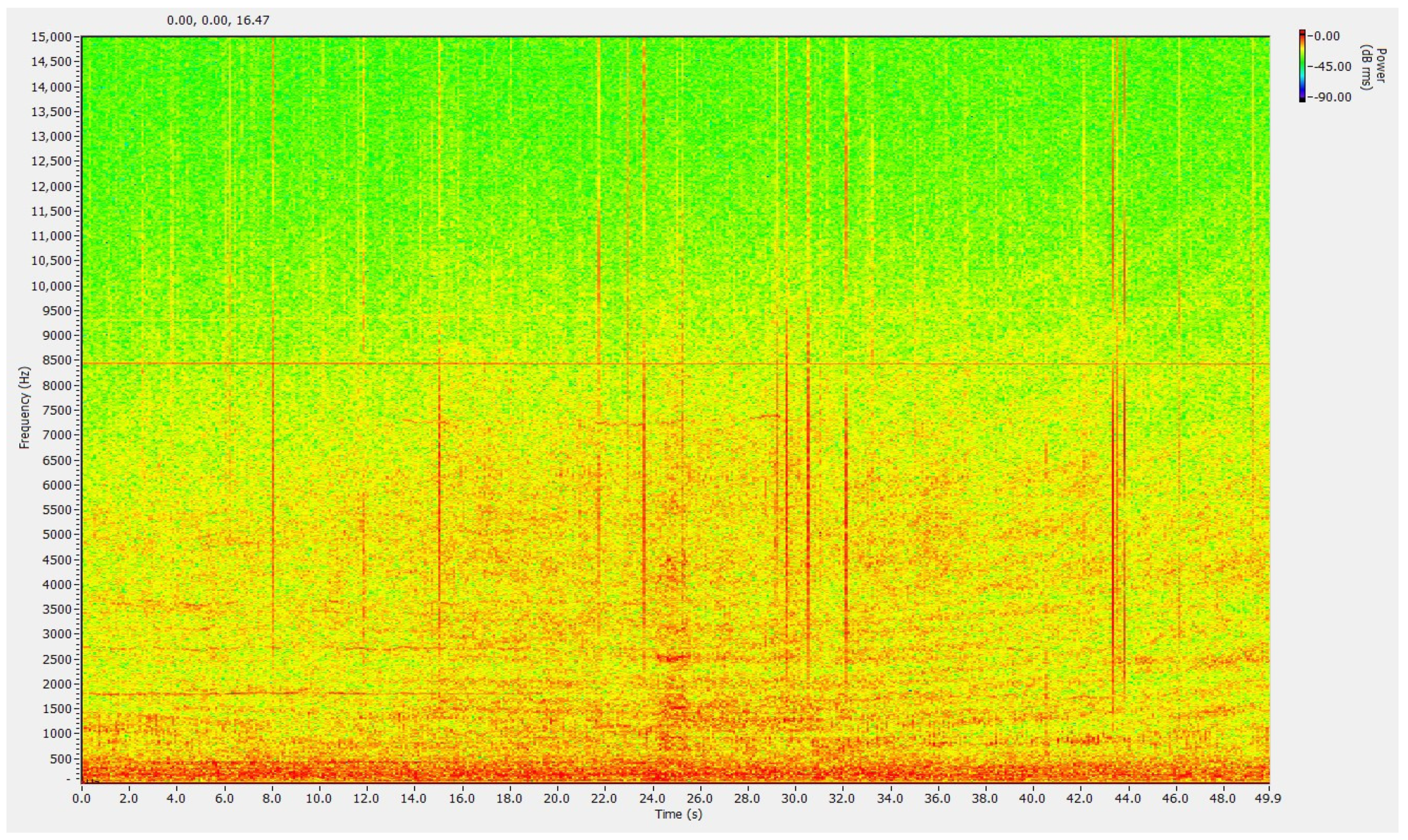
Task: Click the cursor readout text at top
Action: pyautogui.click(x=218, y=21)
